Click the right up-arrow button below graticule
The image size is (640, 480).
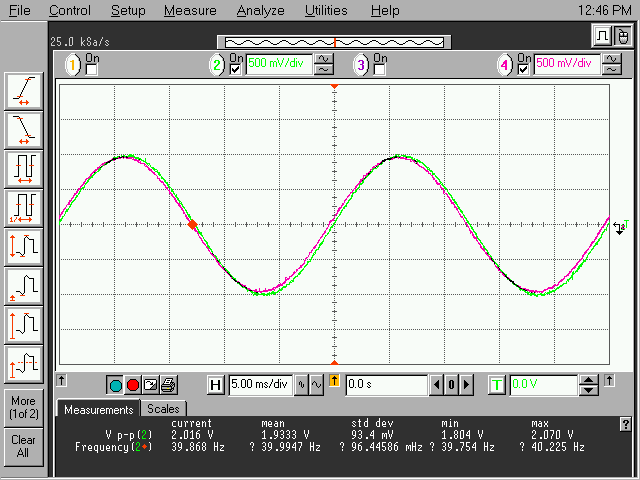coord(609,380)
